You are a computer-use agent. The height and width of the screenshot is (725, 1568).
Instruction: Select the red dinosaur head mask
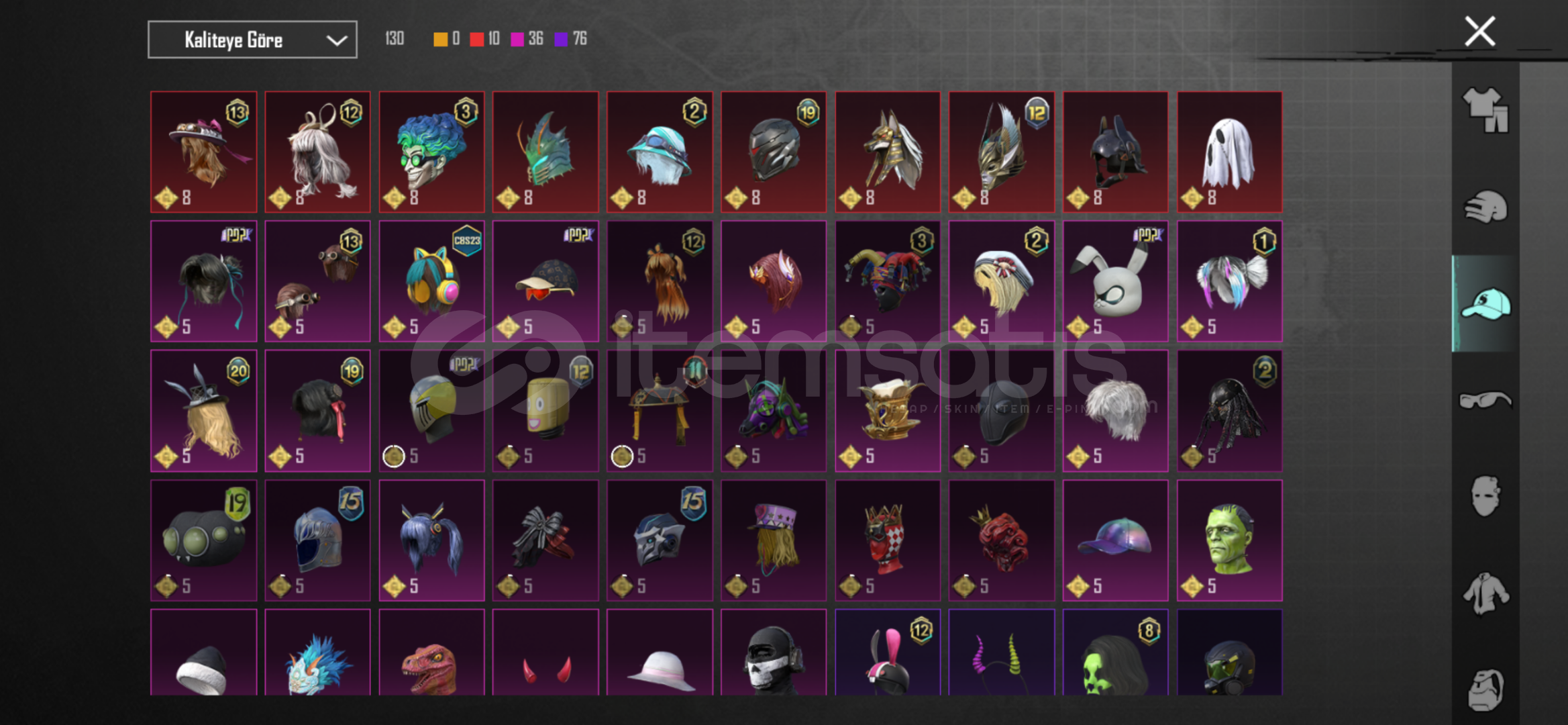click(x=431, y=652)
